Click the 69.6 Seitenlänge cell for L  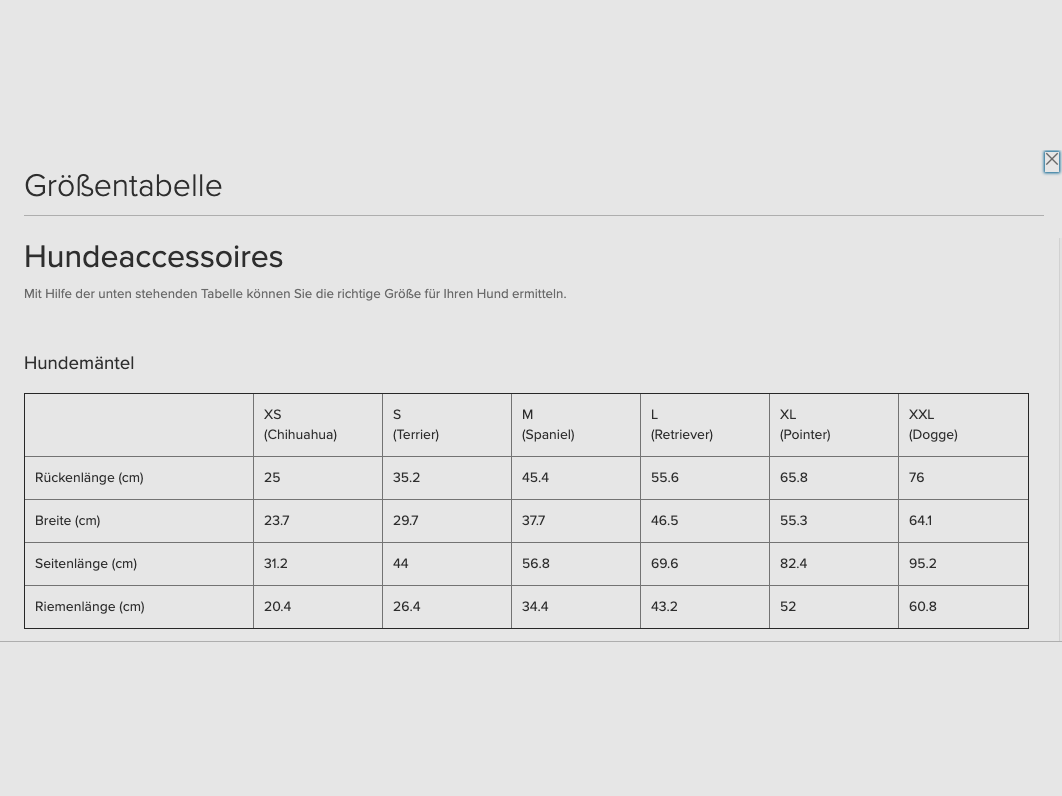(x=665, y=564)
